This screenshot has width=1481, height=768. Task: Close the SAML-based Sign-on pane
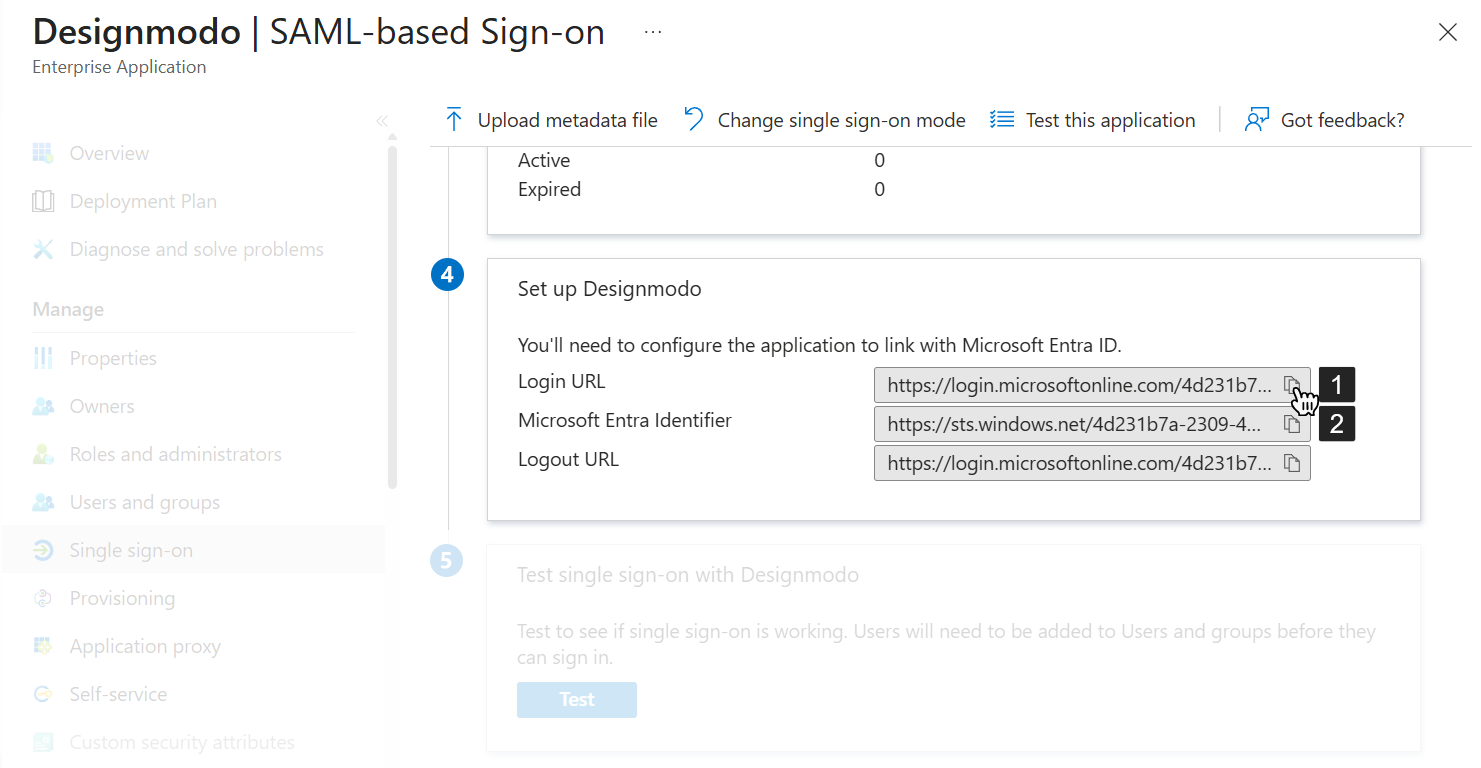coord(1447,33)
